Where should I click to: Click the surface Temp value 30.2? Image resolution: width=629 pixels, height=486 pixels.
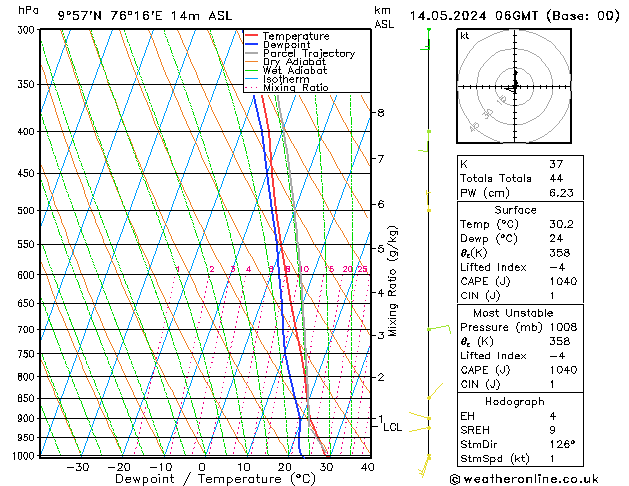(561, 224)
